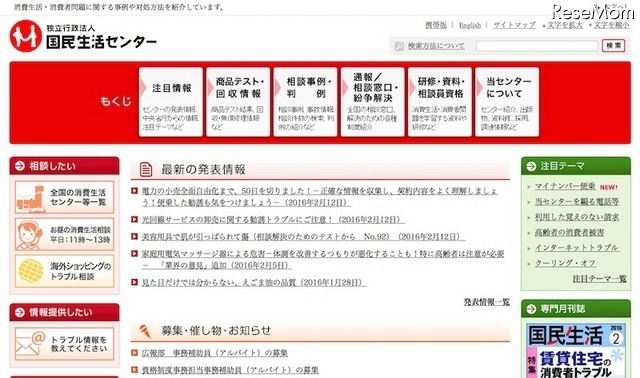Switch to the English site link
Screen dimensions: 640x378
tap(470, 25)
